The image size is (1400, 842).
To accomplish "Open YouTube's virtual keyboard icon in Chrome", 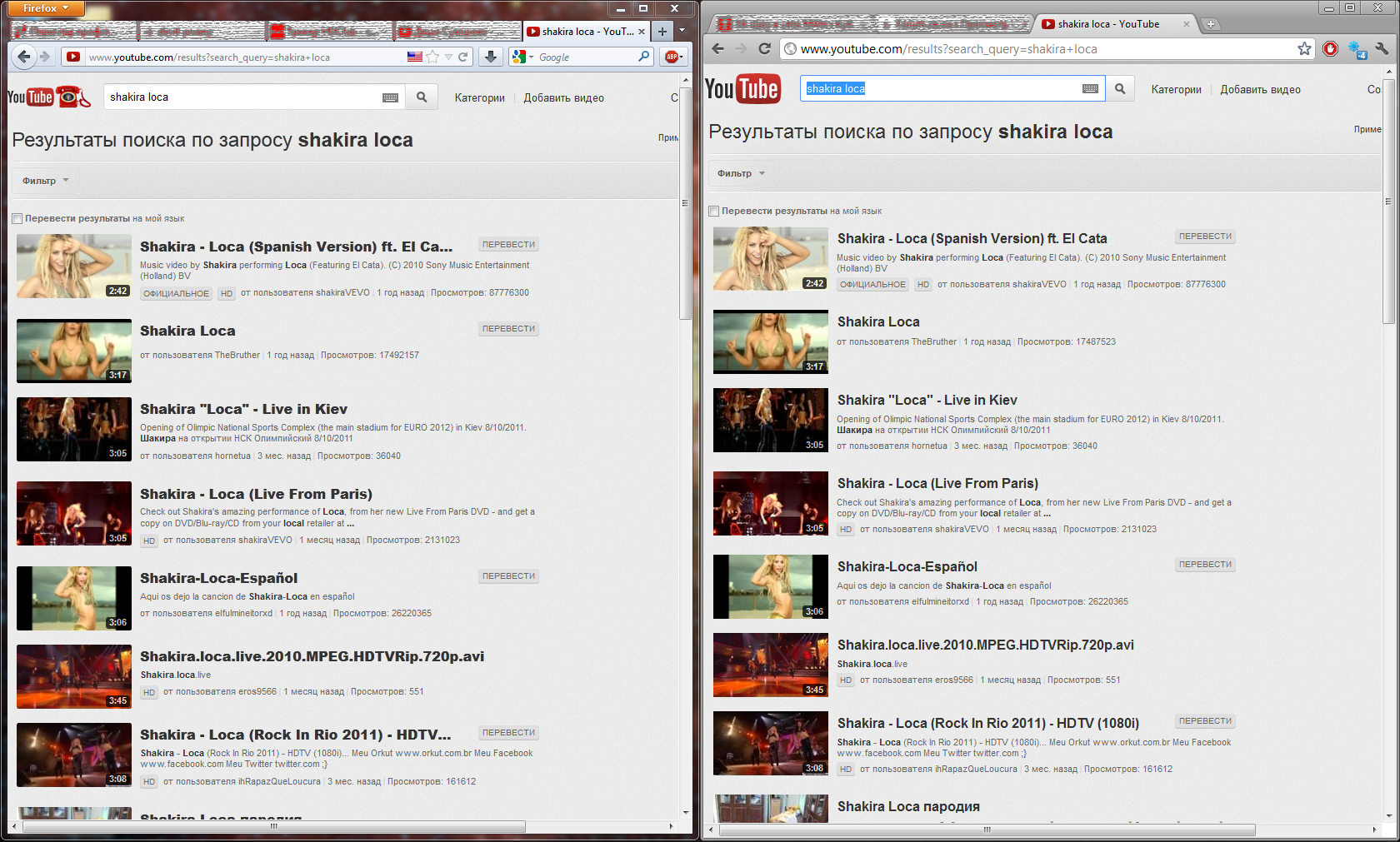I will tap(1090, 88).
